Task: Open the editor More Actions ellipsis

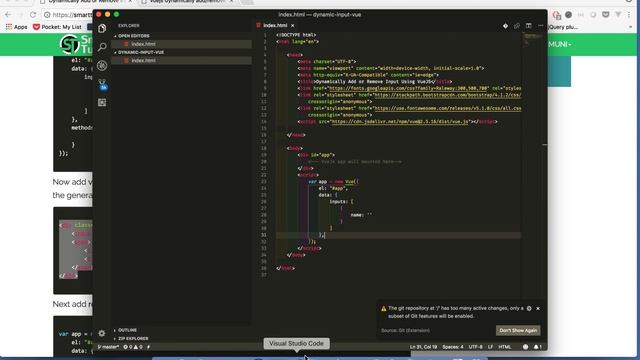Action: tap(540, 26)
